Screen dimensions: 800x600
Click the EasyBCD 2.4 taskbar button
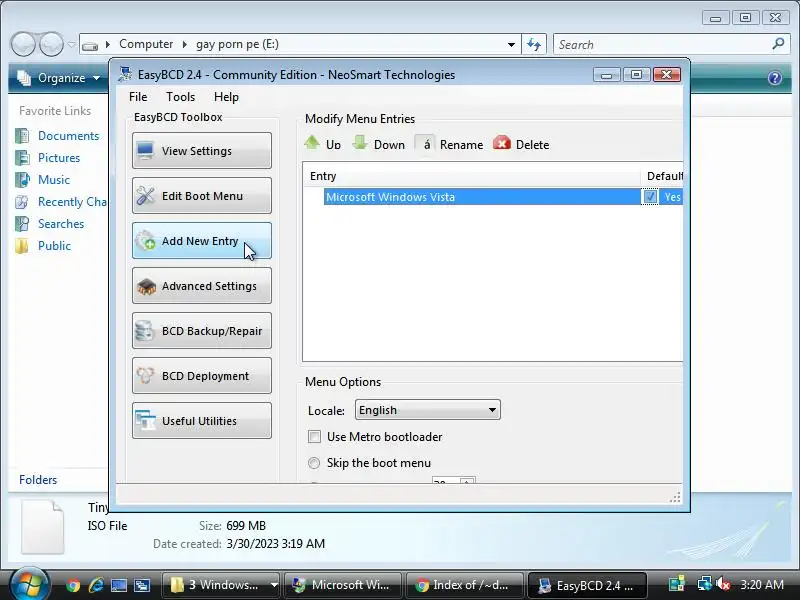tap(587, 585)
